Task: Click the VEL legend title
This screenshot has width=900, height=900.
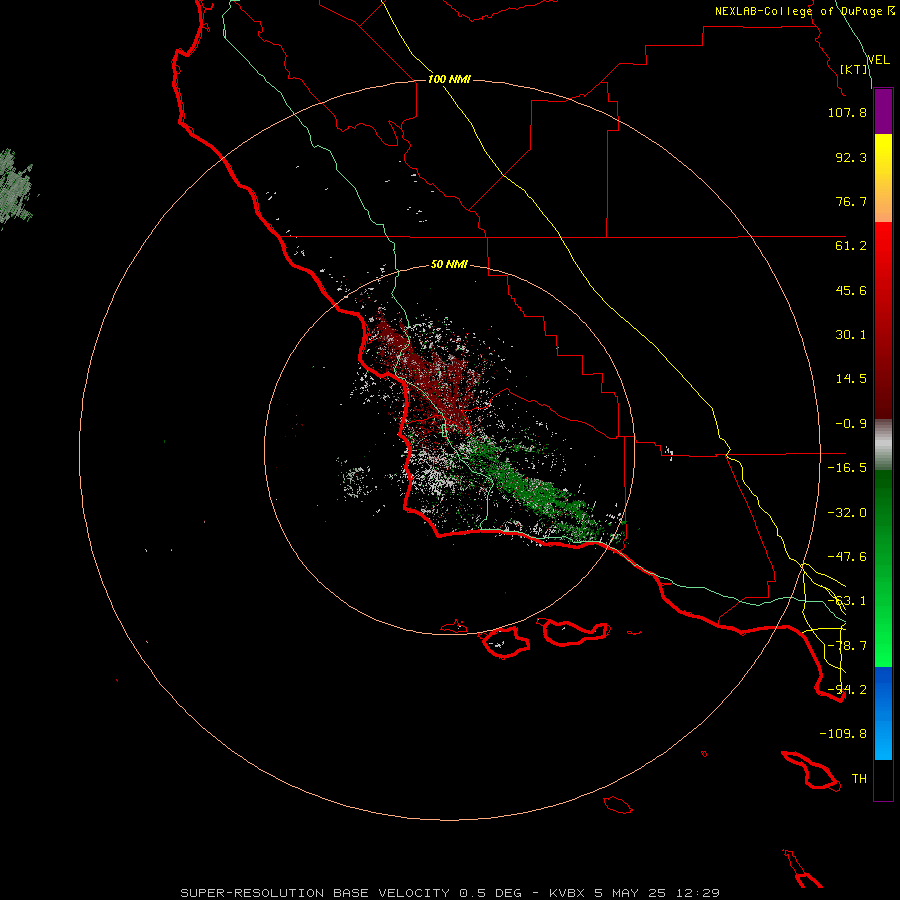Action: point(878,59)
